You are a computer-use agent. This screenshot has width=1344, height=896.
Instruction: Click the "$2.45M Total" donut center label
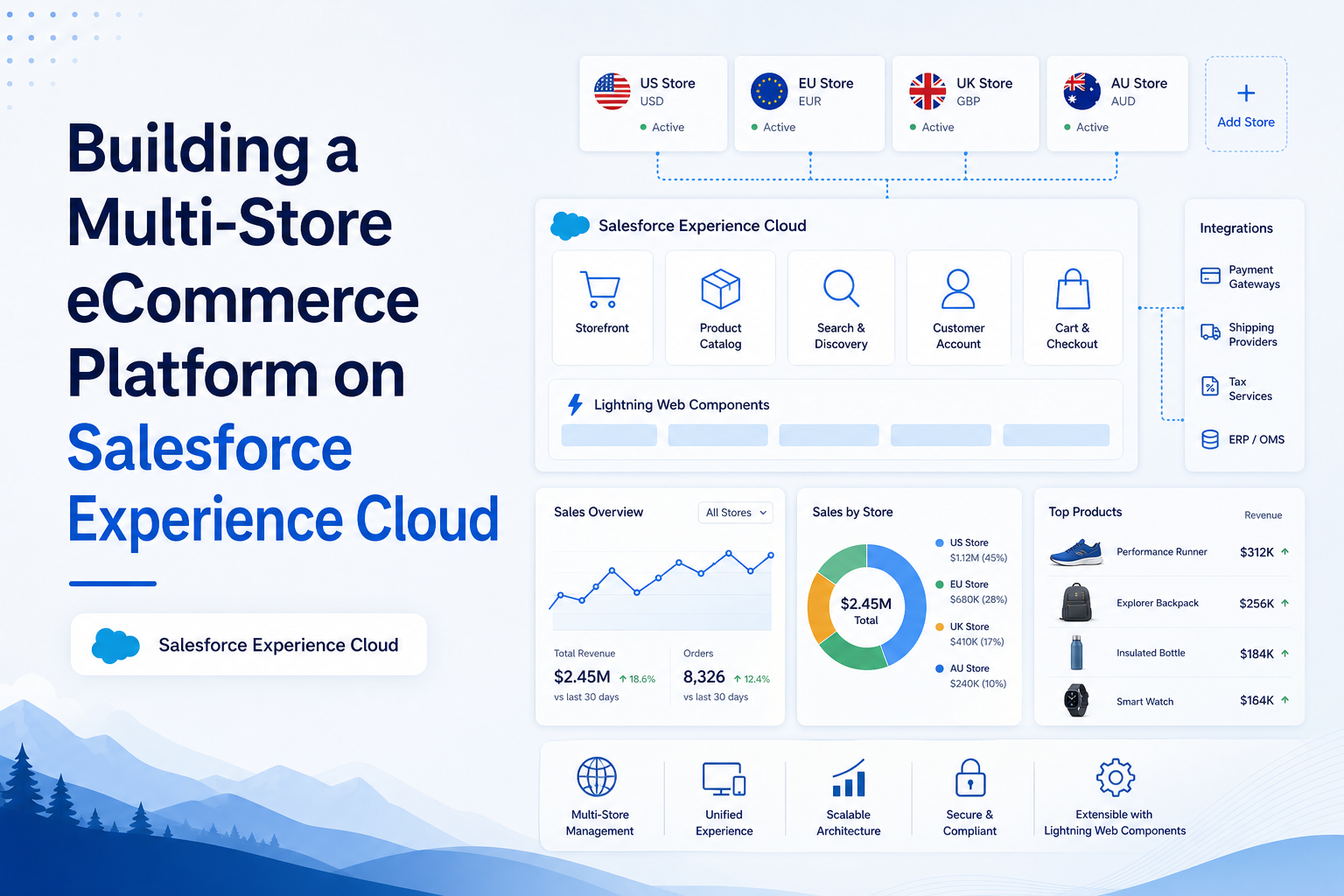click(866, 611)
